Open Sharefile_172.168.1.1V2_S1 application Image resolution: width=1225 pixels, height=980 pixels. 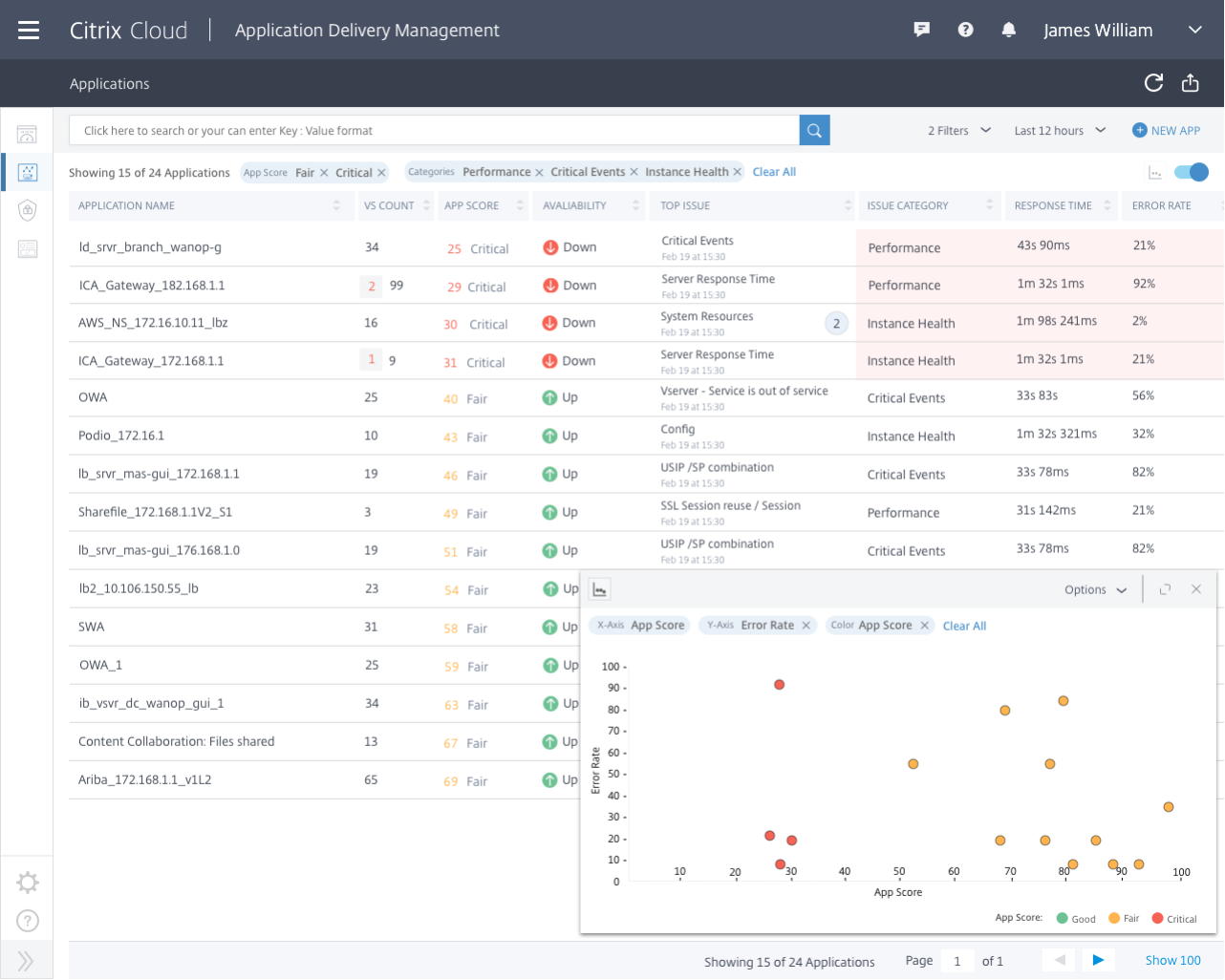click(155, 512)
